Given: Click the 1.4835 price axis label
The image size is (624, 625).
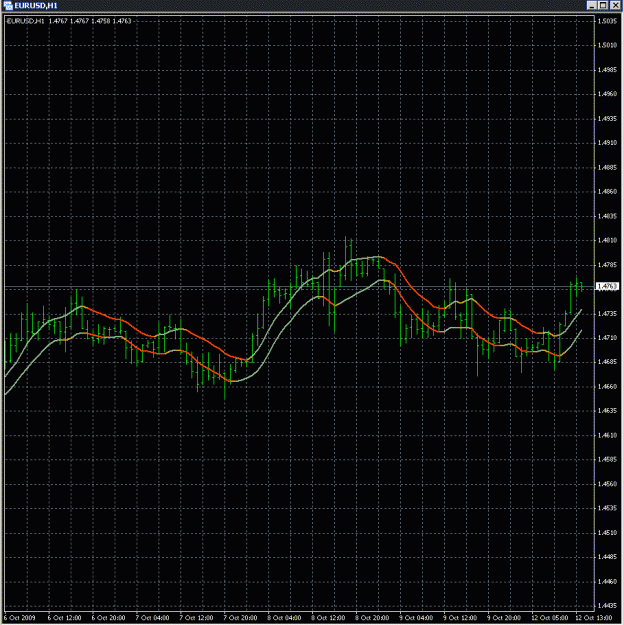Looking at the screenshot, I should click(x=607, y=216).
